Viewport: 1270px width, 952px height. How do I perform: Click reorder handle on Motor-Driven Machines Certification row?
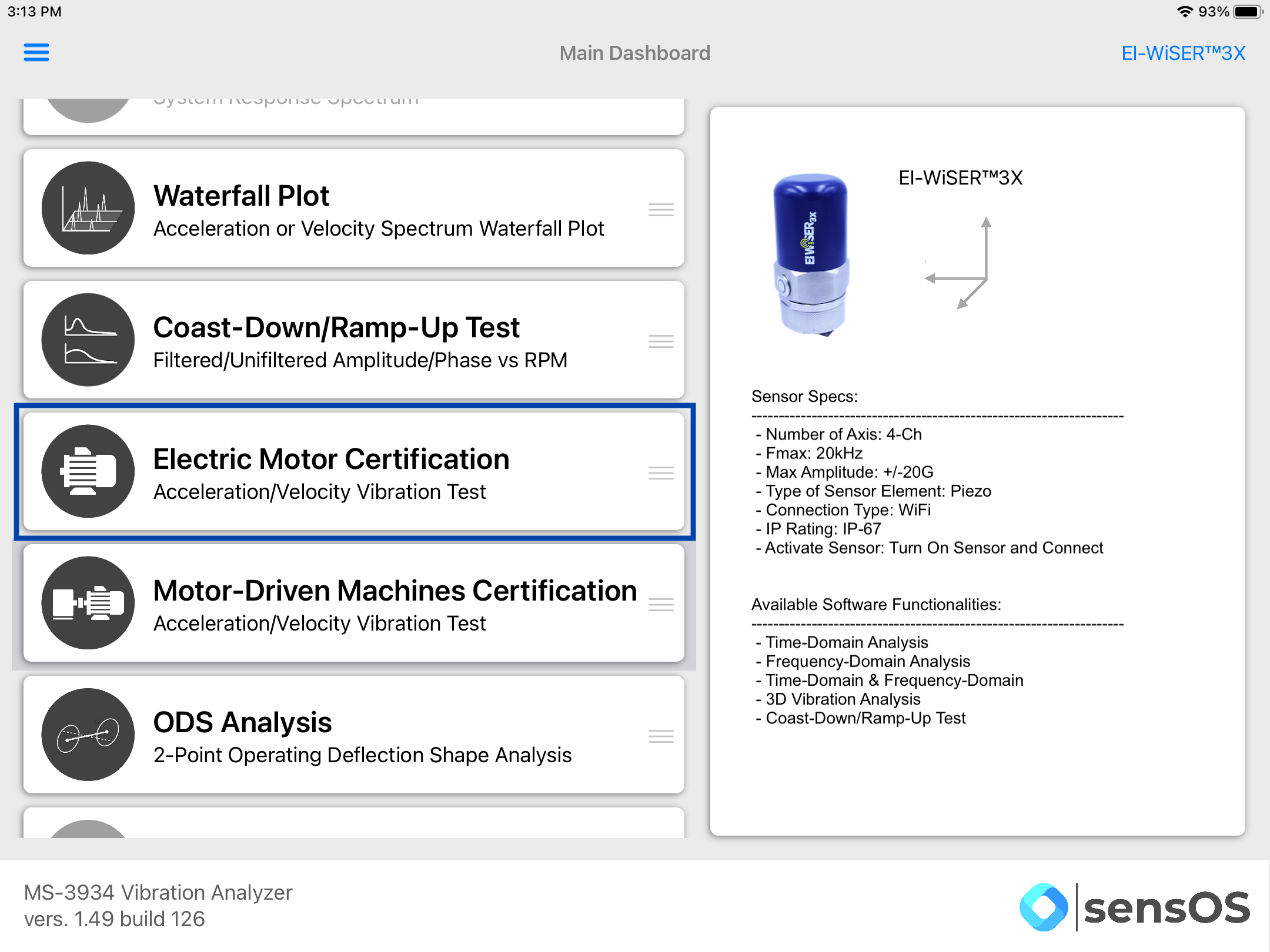pyautogui.click(x=661, y=605)
